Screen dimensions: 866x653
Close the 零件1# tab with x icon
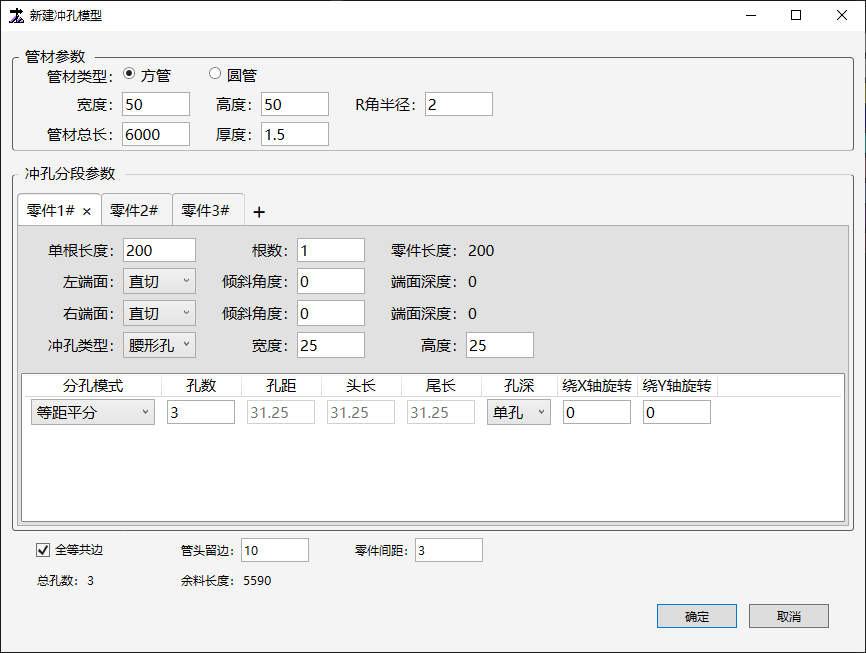[x=87, y=211]
